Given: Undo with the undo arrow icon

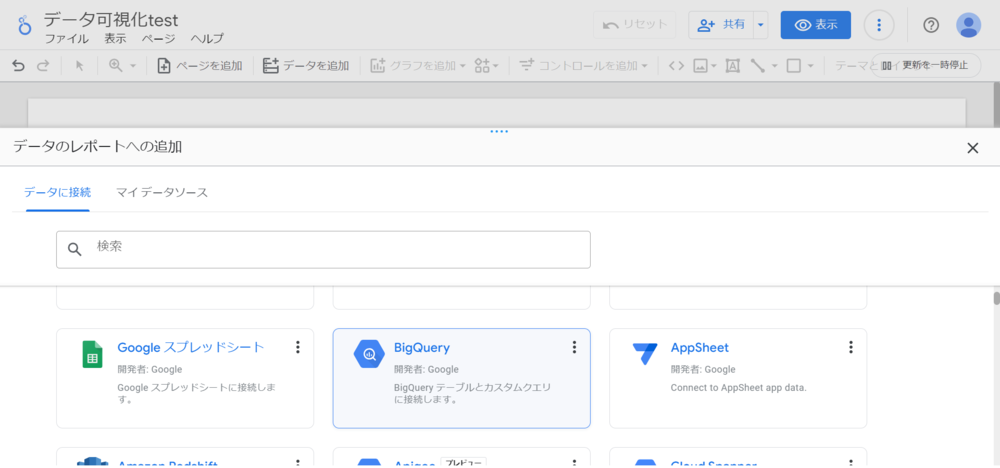Looking at the screenshot, I should [x=18, y=66].
